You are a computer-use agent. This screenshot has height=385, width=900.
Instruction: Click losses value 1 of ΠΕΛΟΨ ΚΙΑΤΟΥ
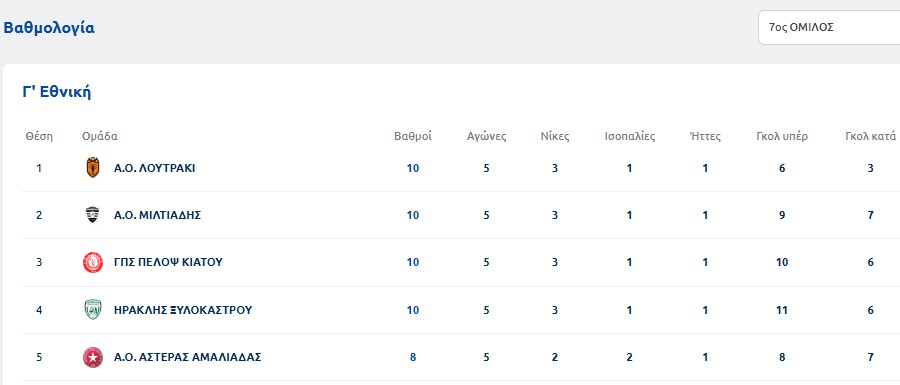pos(705,262)
